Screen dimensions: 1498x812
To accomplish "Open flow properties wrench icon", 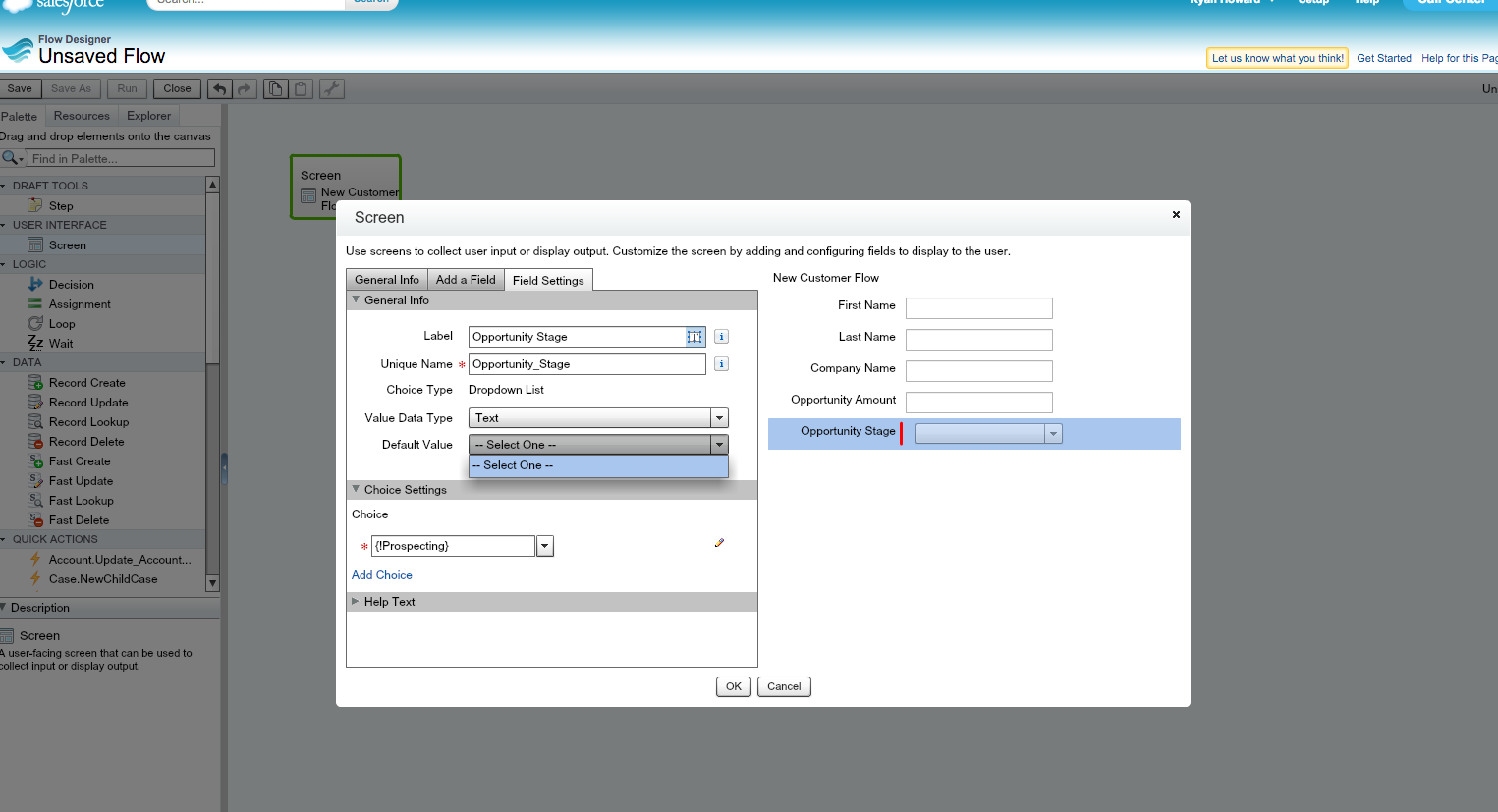I will pos(332,89).
